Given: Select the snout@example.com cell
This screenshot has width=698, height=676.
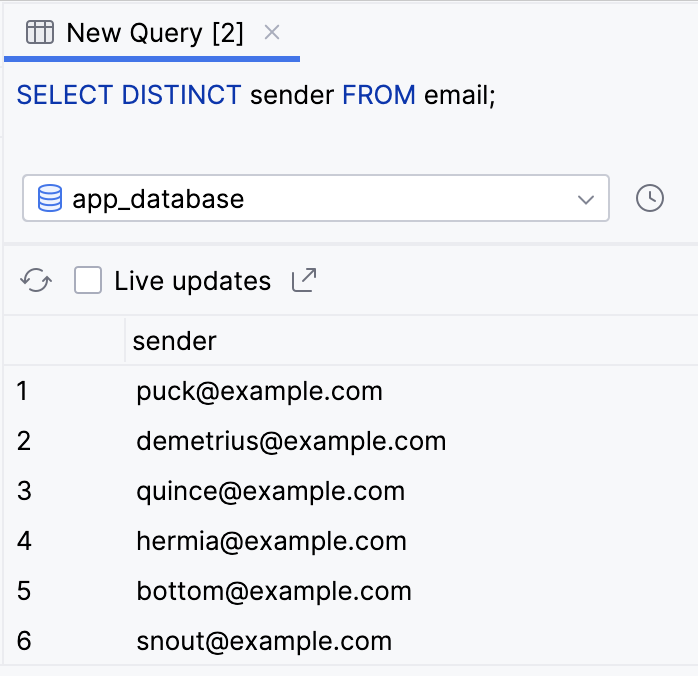Looking at the screenshot, I should pos(264,641).
